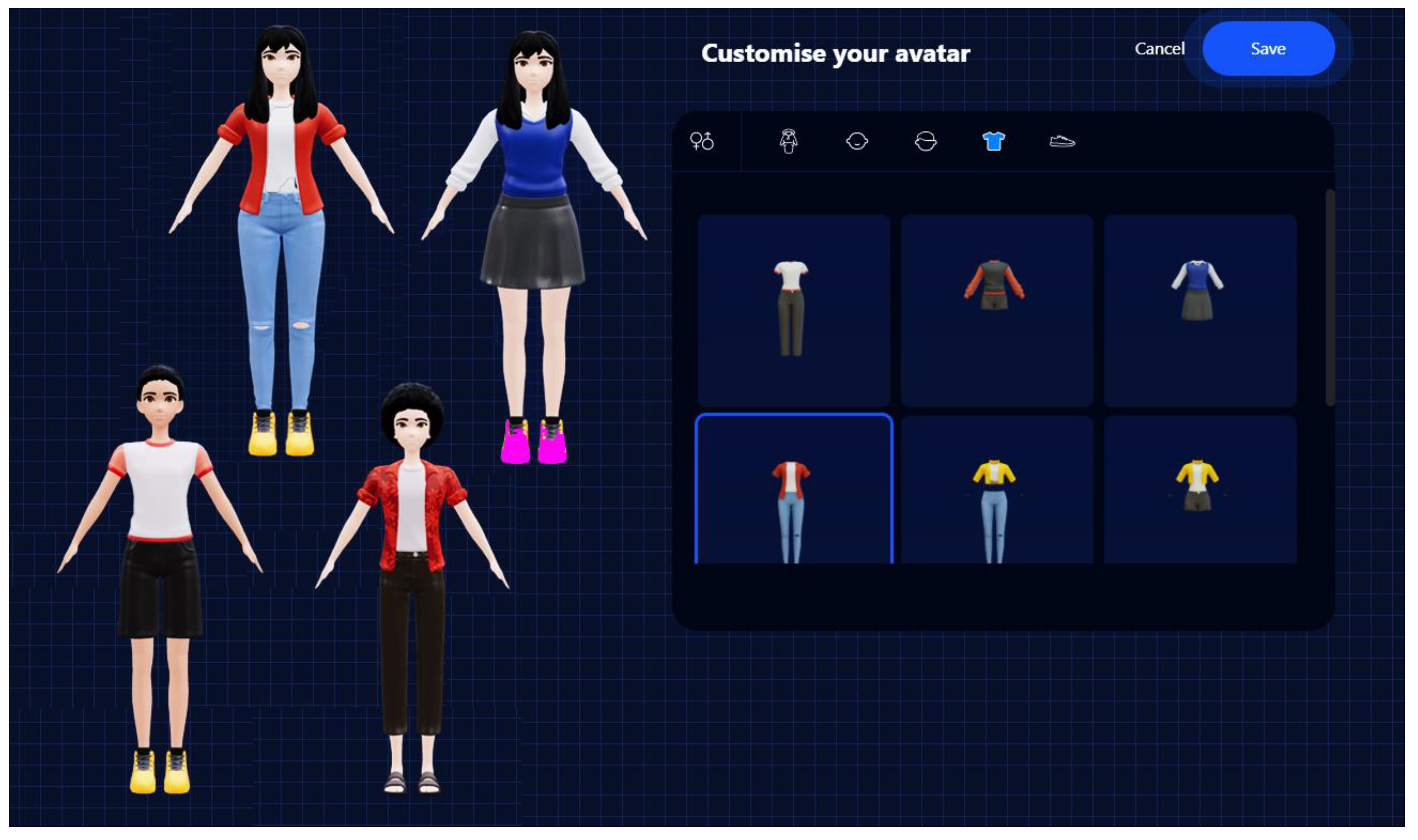1418x840 pixels.
Task: Select the blue t-shirt outfit icon
Action: pyautogui.click(x=994, y=141)
